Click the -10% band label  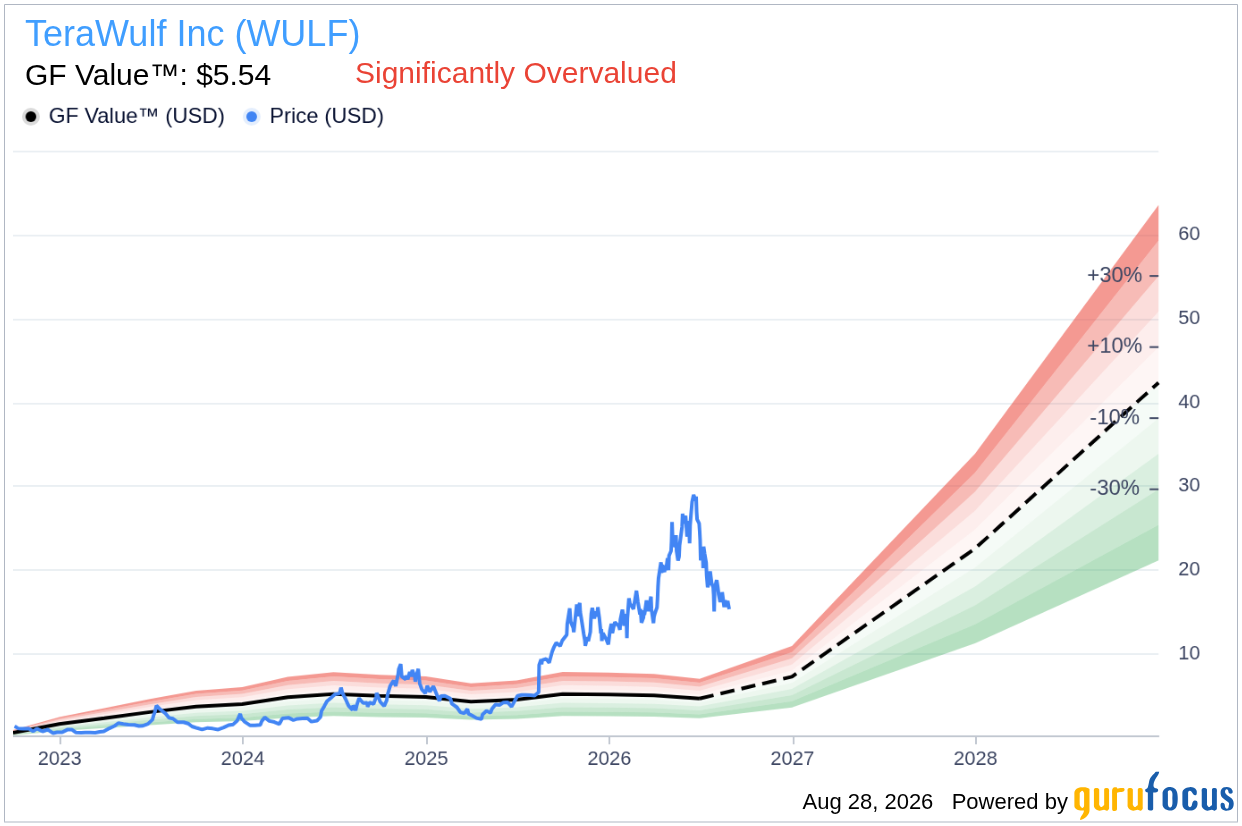point(1116,417)
